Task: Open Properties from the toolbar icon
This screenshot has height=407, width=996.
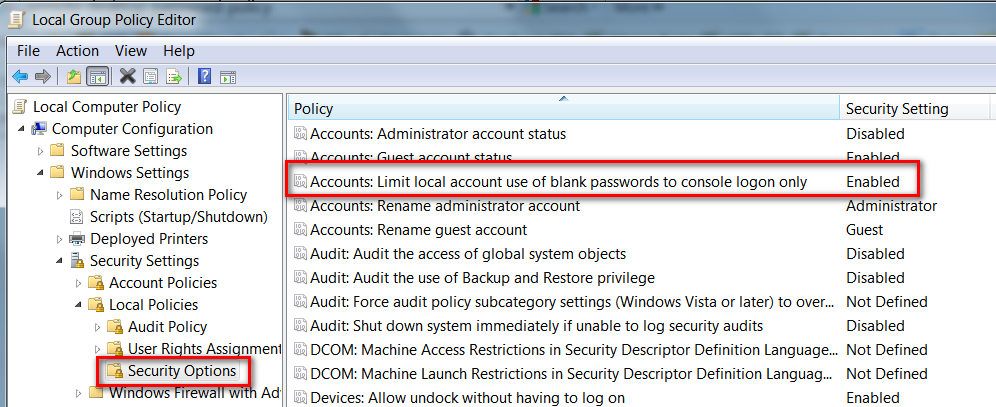Action: 150,76
